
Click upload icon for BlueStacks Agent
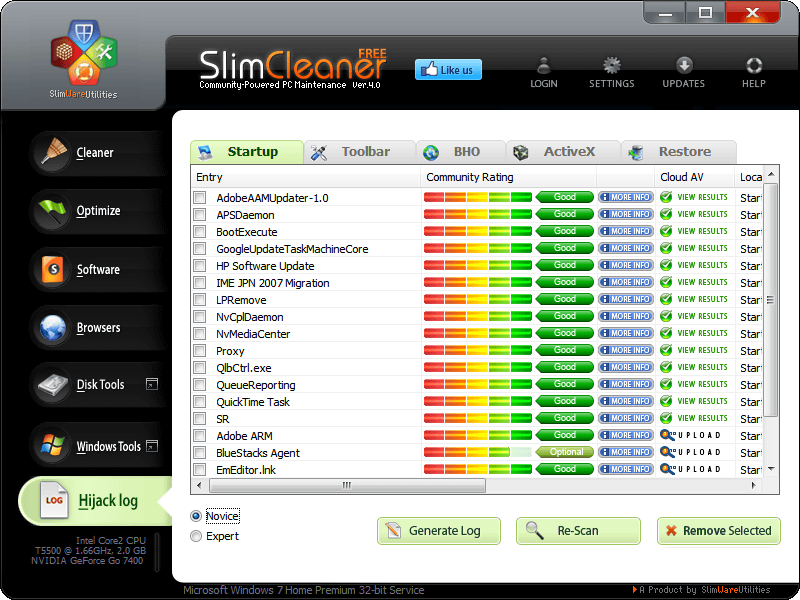click(x=667, y=452)
